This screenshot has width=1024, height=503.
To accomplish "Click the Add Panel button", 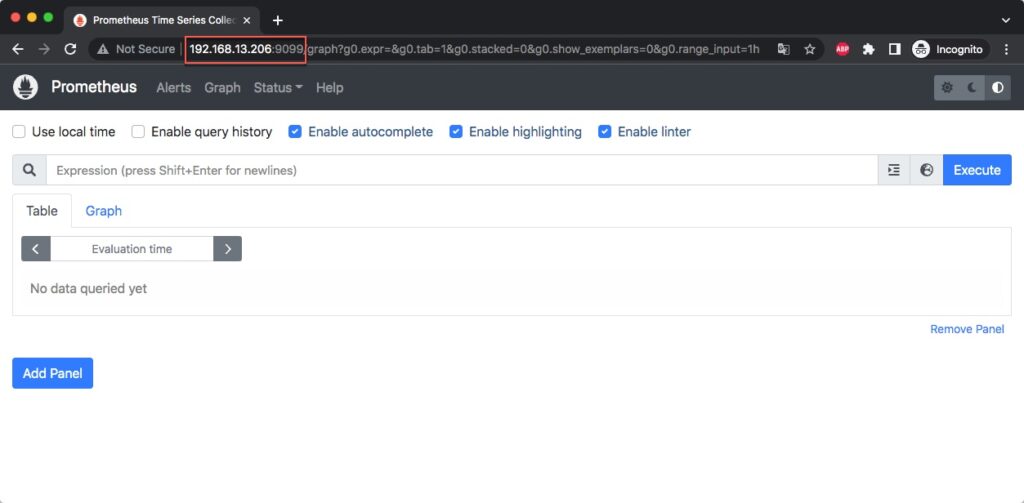I will [x=53, y=373].
